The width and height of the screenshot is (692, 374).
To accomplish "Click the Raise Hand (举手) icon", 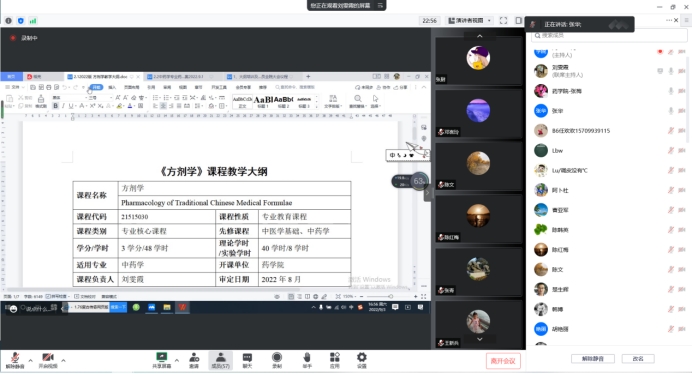I will coord(307,360).
